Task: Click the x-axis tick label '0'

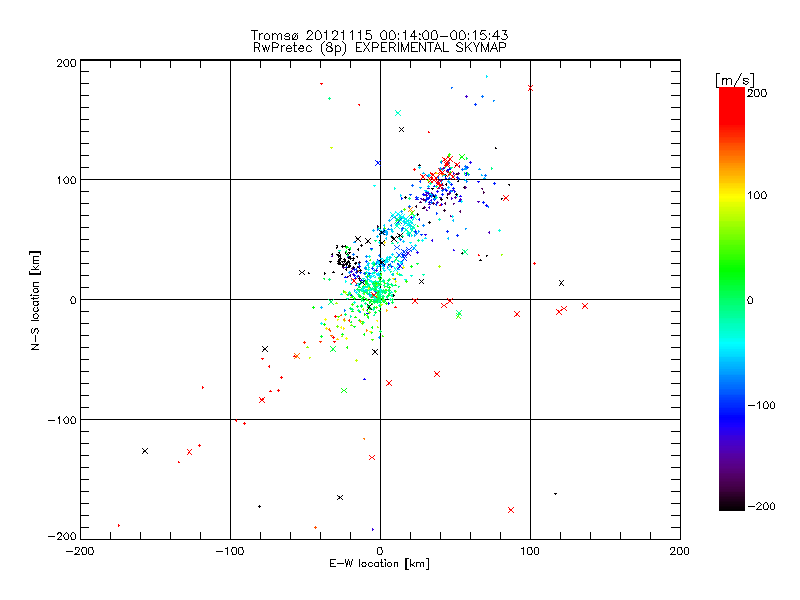Action: [380, 551]
